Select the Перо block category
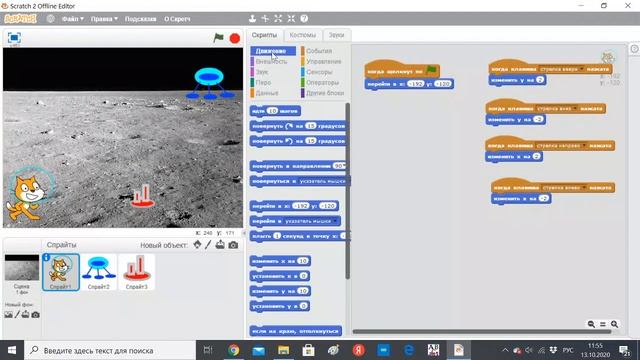The width and height of the screenshot is (640, 360). click(x=263, y=82)
